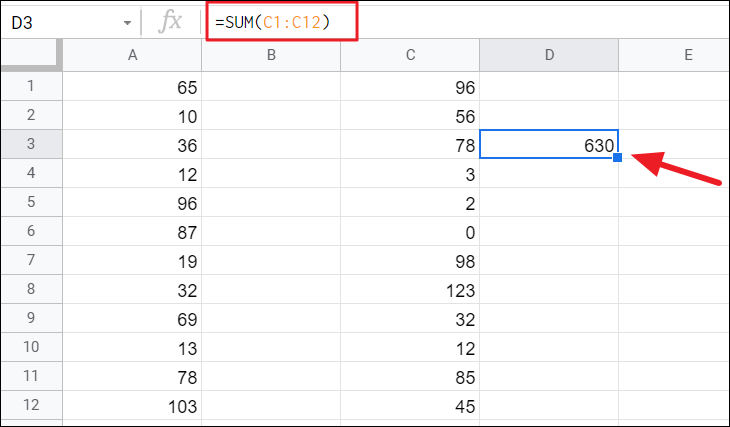Click the blue fill handle on cell D3
The height and width of the screenshot is (427, 730).
[x=619, y=158]
